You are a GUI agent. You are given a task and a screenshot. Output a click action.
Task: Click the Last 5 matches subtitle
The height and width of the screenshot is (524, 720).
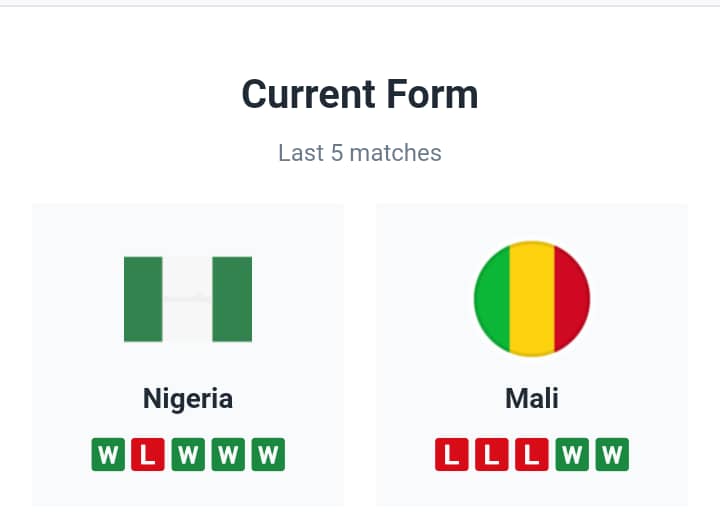(360, 153)
